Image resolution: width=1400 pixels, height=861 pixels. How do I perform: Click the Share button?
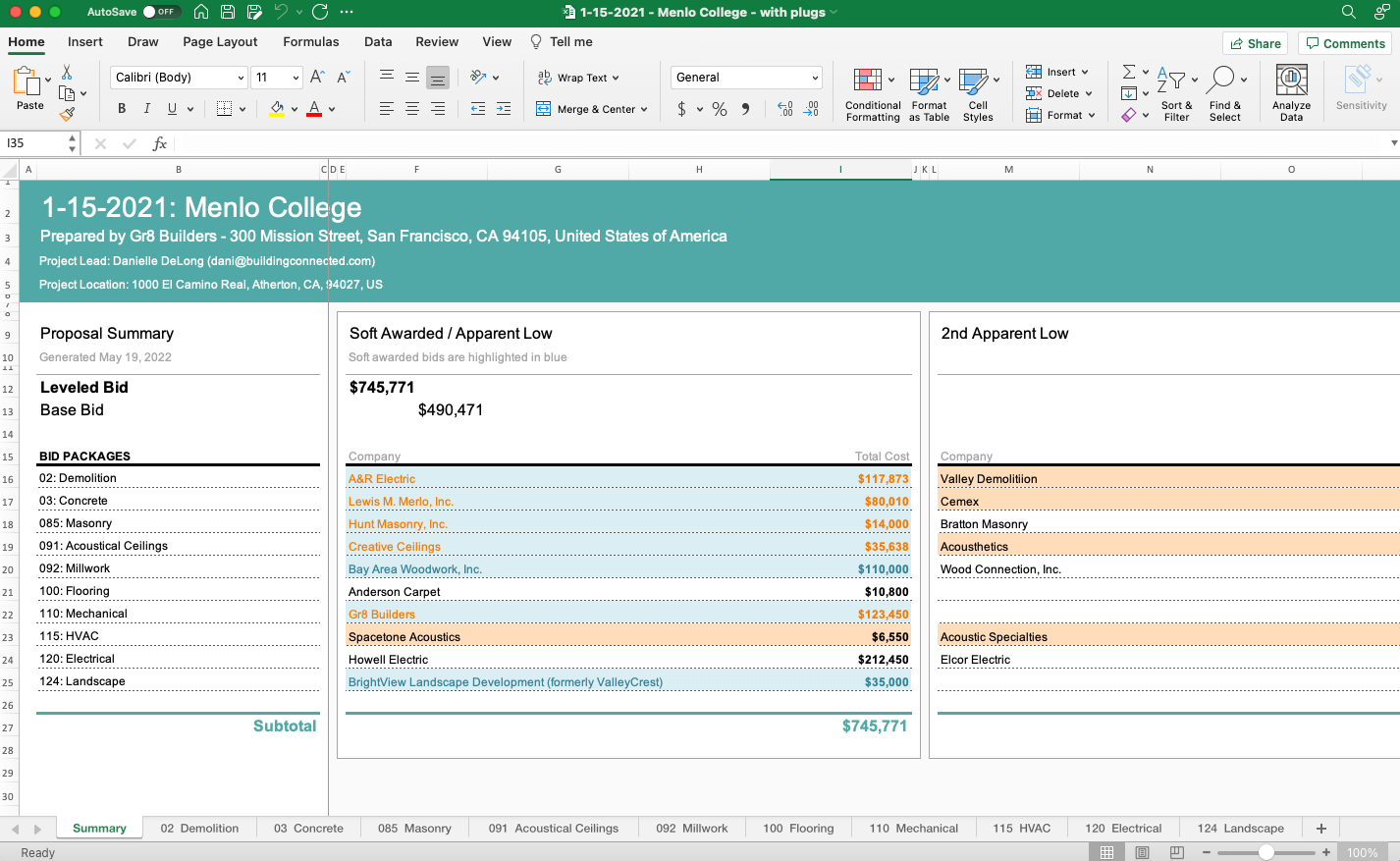click(1256, 43)
